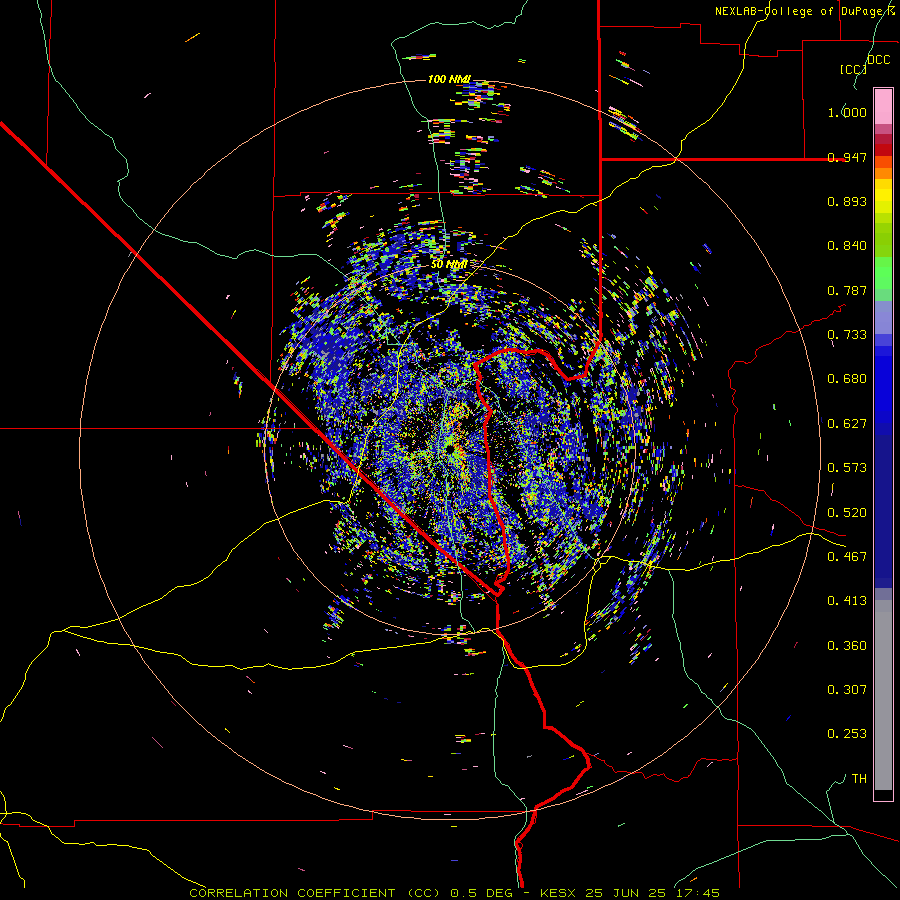Pick the yellow segment of the color bar

883,196
